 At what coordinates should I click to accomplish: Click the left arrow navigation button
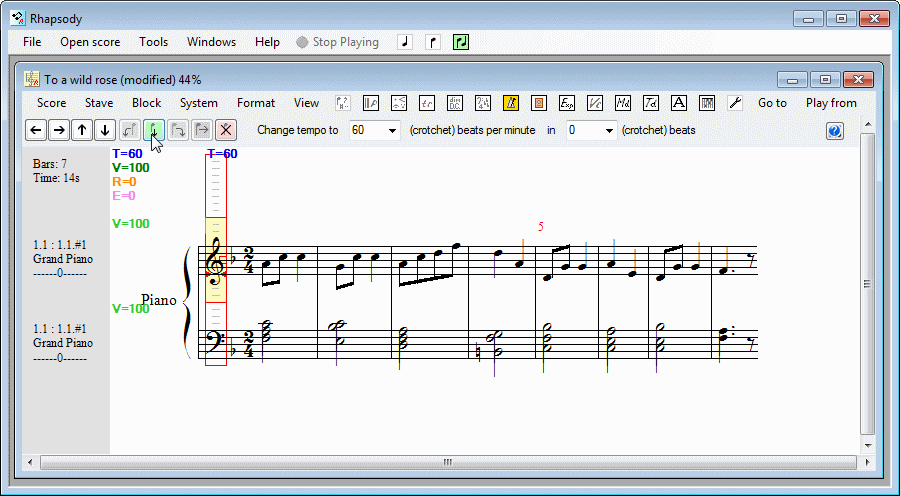36,130
